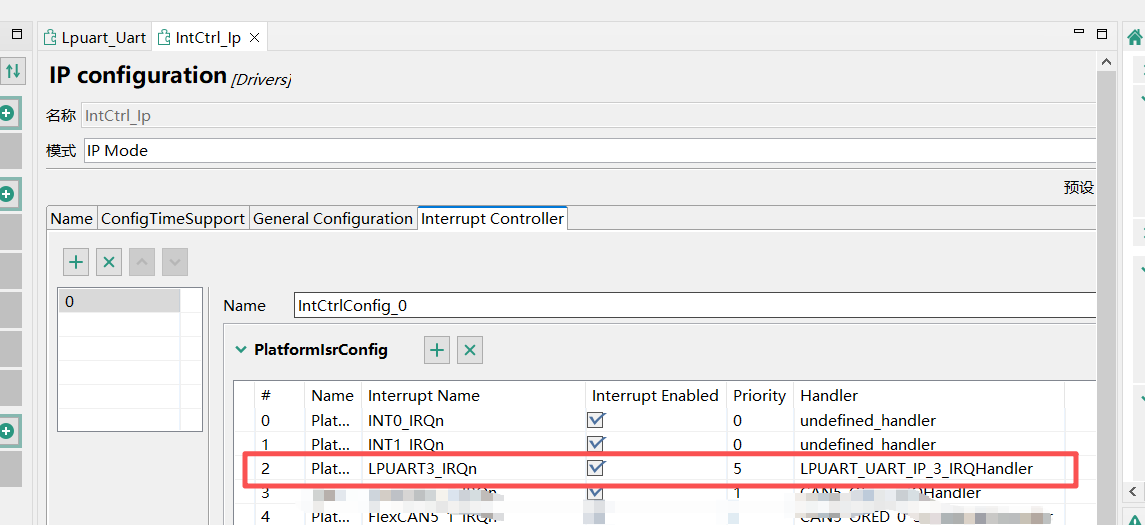Toggle Interrupt Enabled for LPUART3_IRQn
The image size is (1145, 525).
[597, 467]
